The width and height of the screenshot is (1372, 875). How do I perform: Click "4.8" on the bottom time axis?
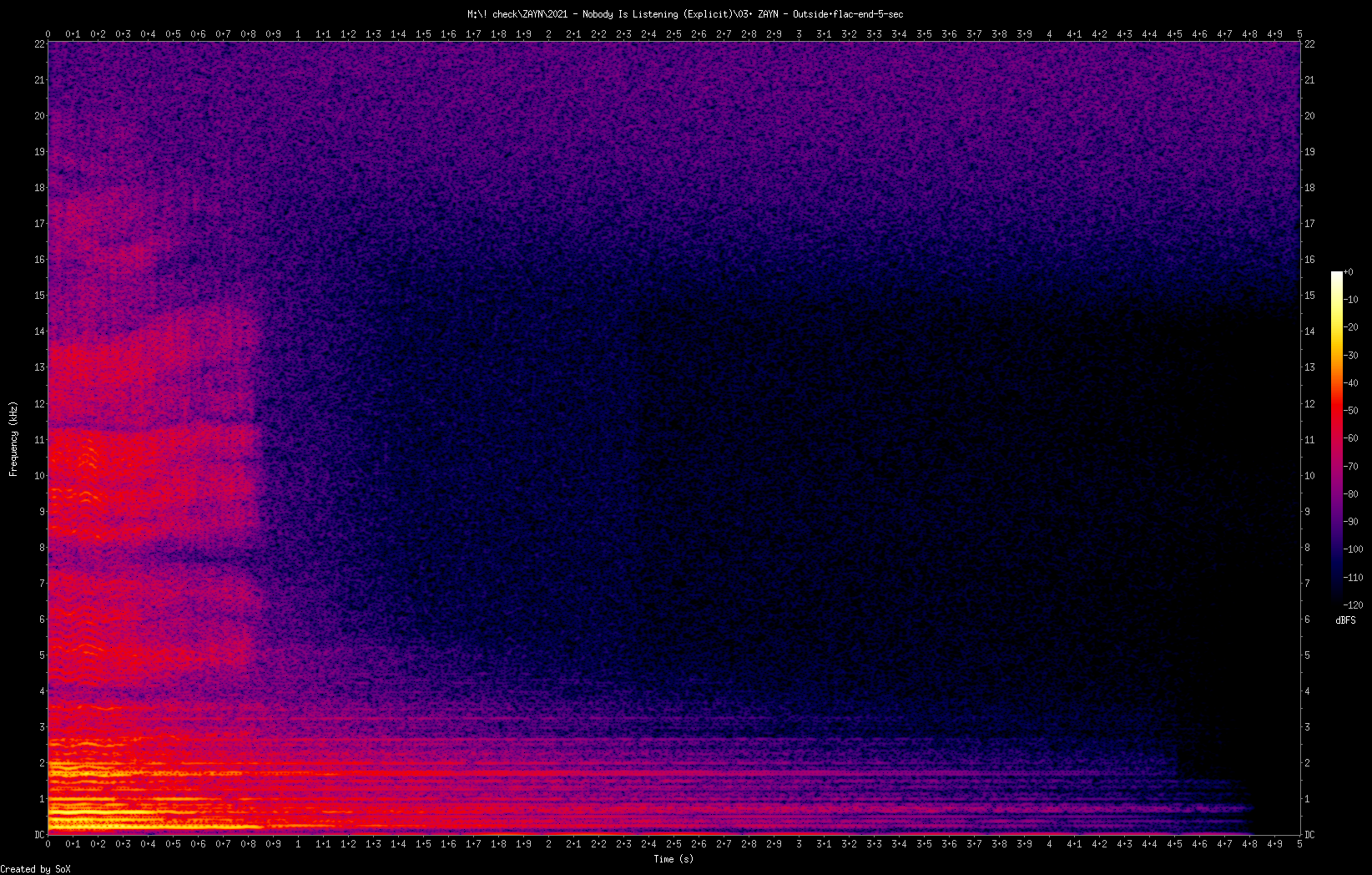point(1249,844)
